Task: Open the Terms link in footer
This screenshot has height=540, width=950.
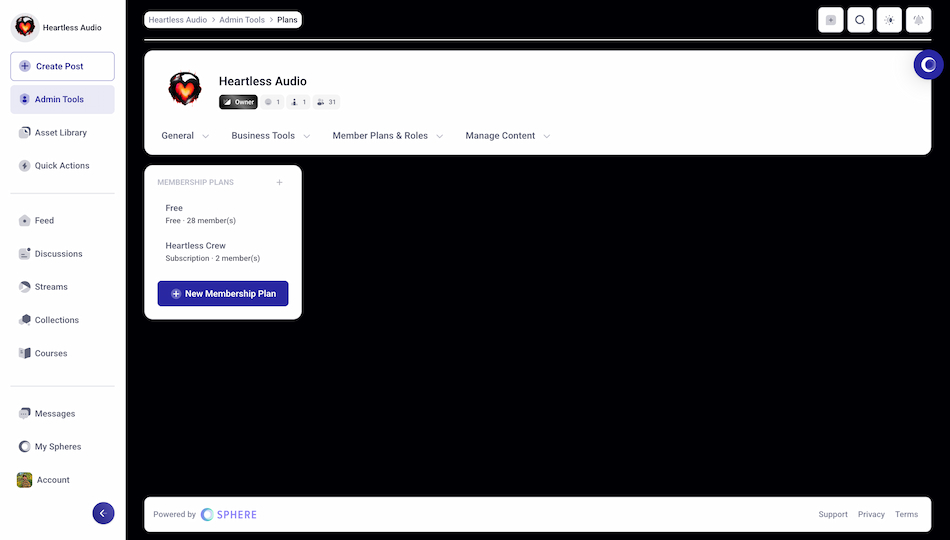Action: point(906,515)
